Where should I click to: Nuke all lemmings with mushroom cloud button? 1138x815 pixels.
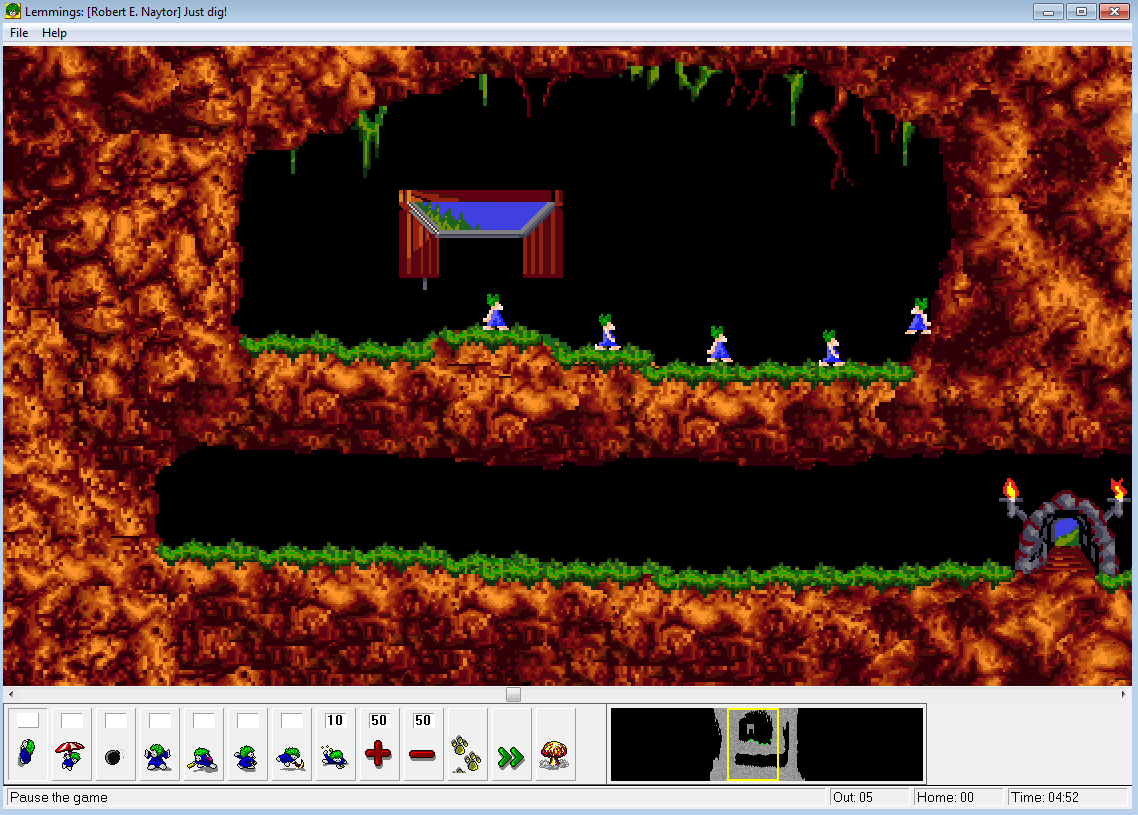point(555,745)
